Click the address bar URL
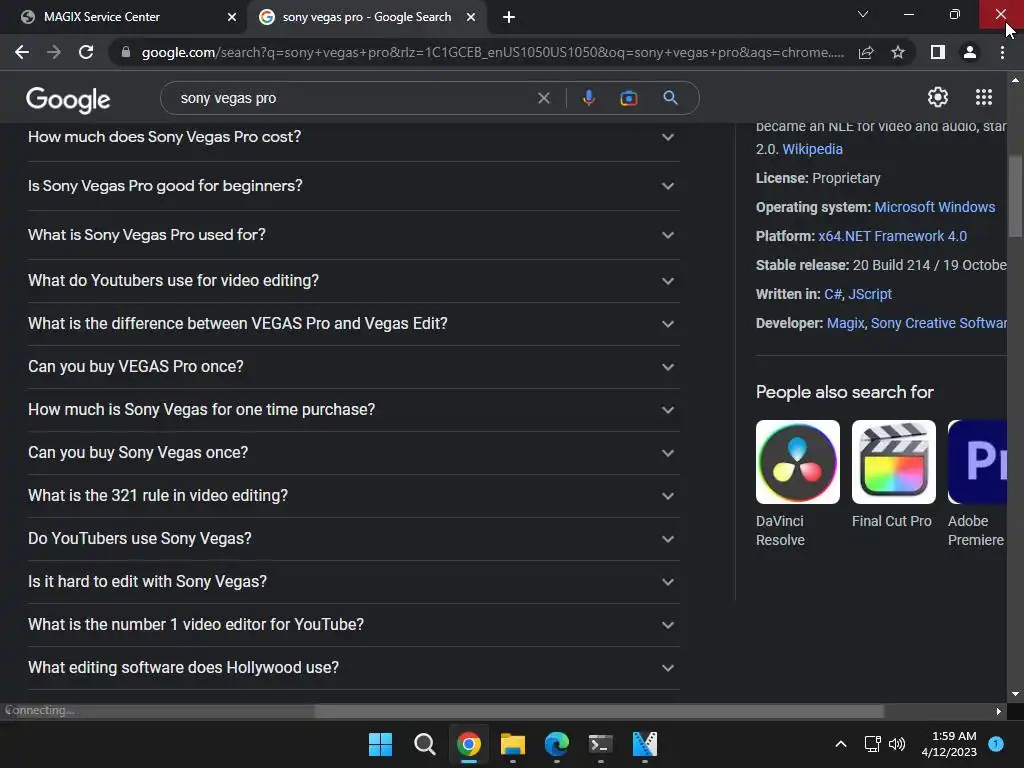This screenshot has height=768, width=1024. (492, 52)
